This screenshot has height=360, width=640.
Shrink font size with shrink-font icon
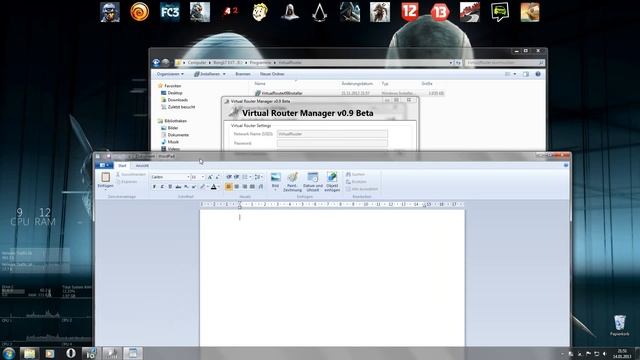[x=217, y=177]
